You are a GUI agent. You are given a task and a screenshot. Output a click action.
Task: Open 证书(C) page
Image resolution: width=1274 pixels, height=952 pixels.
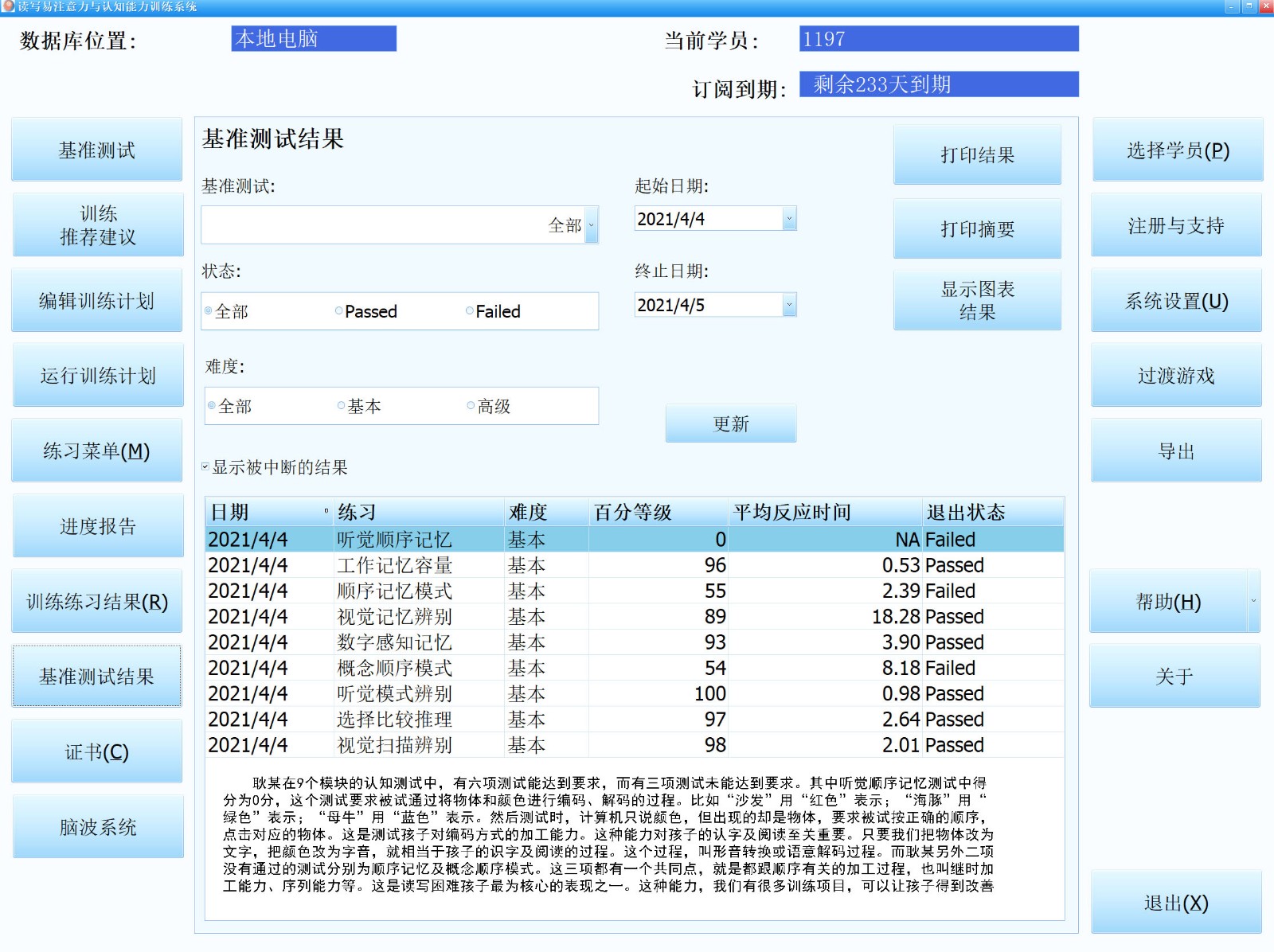[97, 751]
